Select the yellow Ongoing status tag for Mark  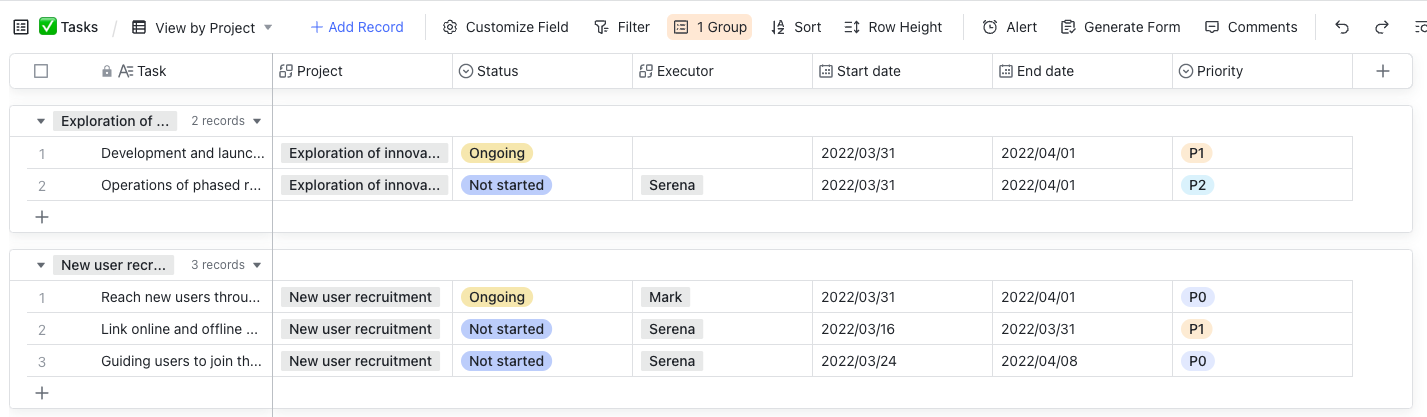tap(497, 297)
